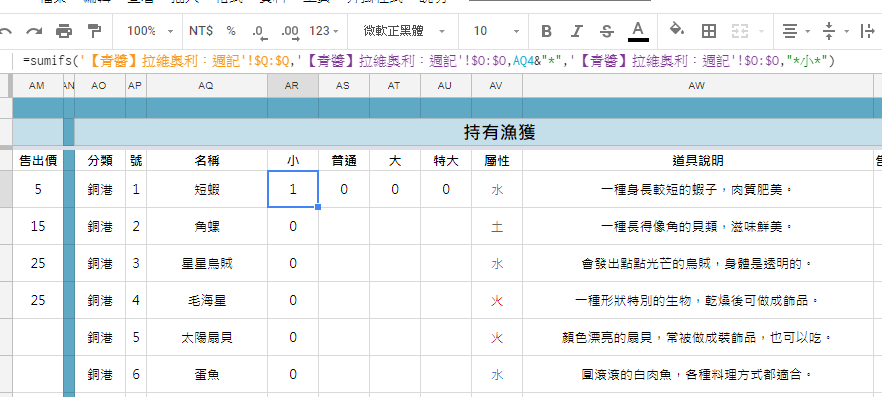This screenshot has height=397, width=882.
Task: Select sale price 5 cell
Action: tap(38, 190)
